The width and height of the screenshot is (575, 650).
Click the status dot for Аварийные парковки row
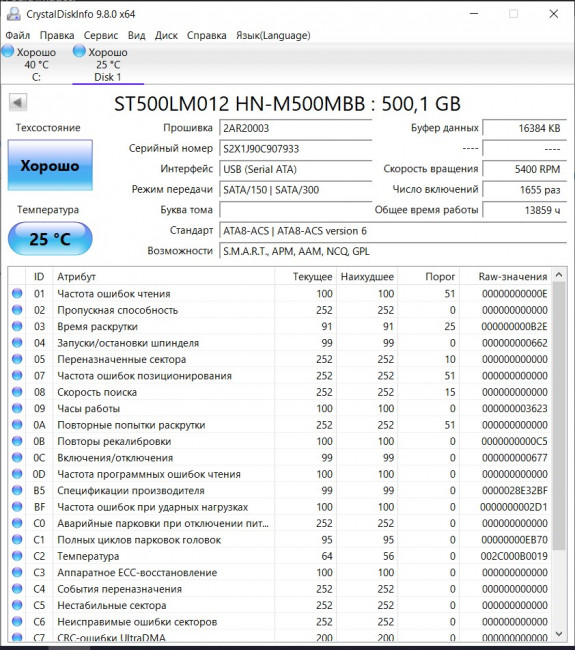click(x=17, y=523)
